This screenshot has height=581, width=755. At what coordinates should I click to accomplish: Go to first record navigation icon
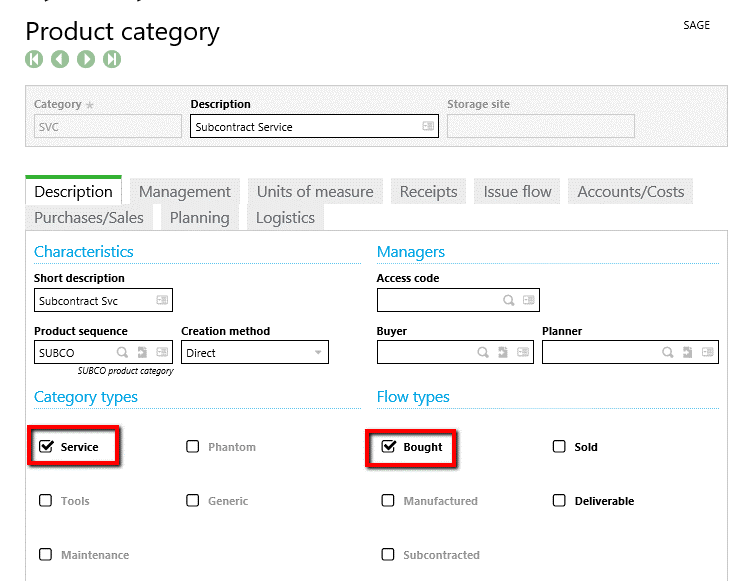pyautogui.click(x=34, y=60)
